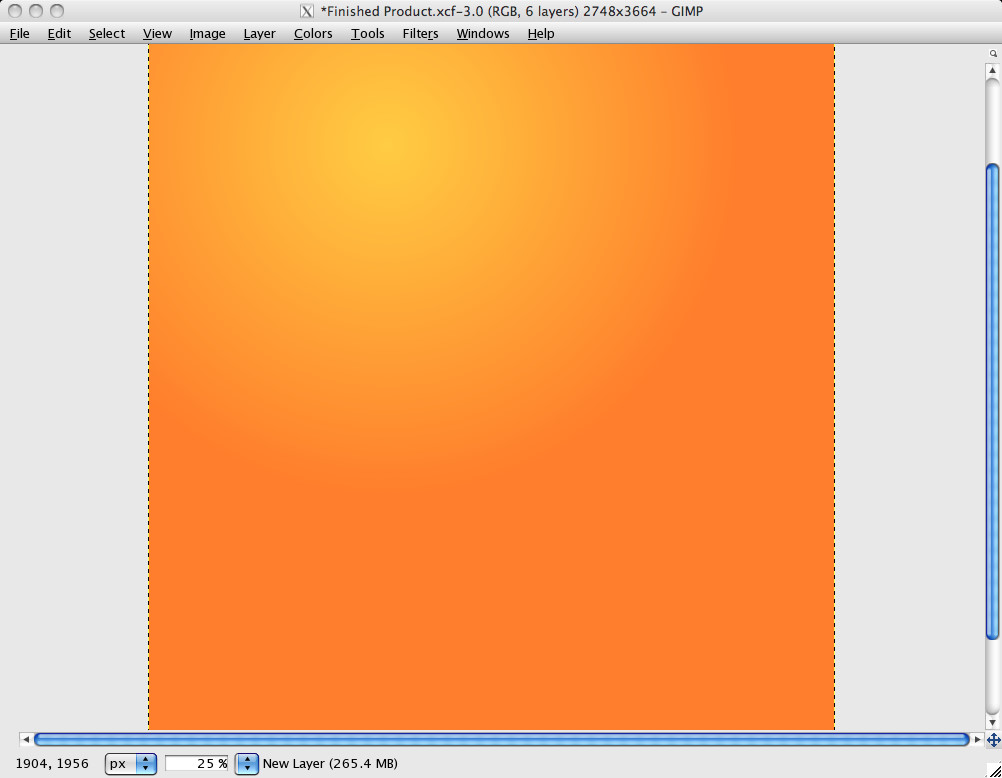1002x778 pixels.
Task: Open the Windows menu
Action: point(482,33)
